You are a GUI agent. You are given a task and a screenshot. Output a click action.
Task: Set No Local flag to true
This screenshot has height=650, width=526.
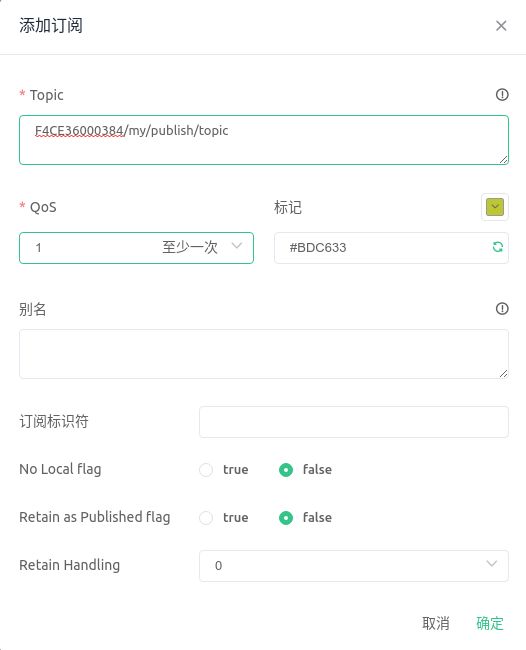(x=206, y=470)
